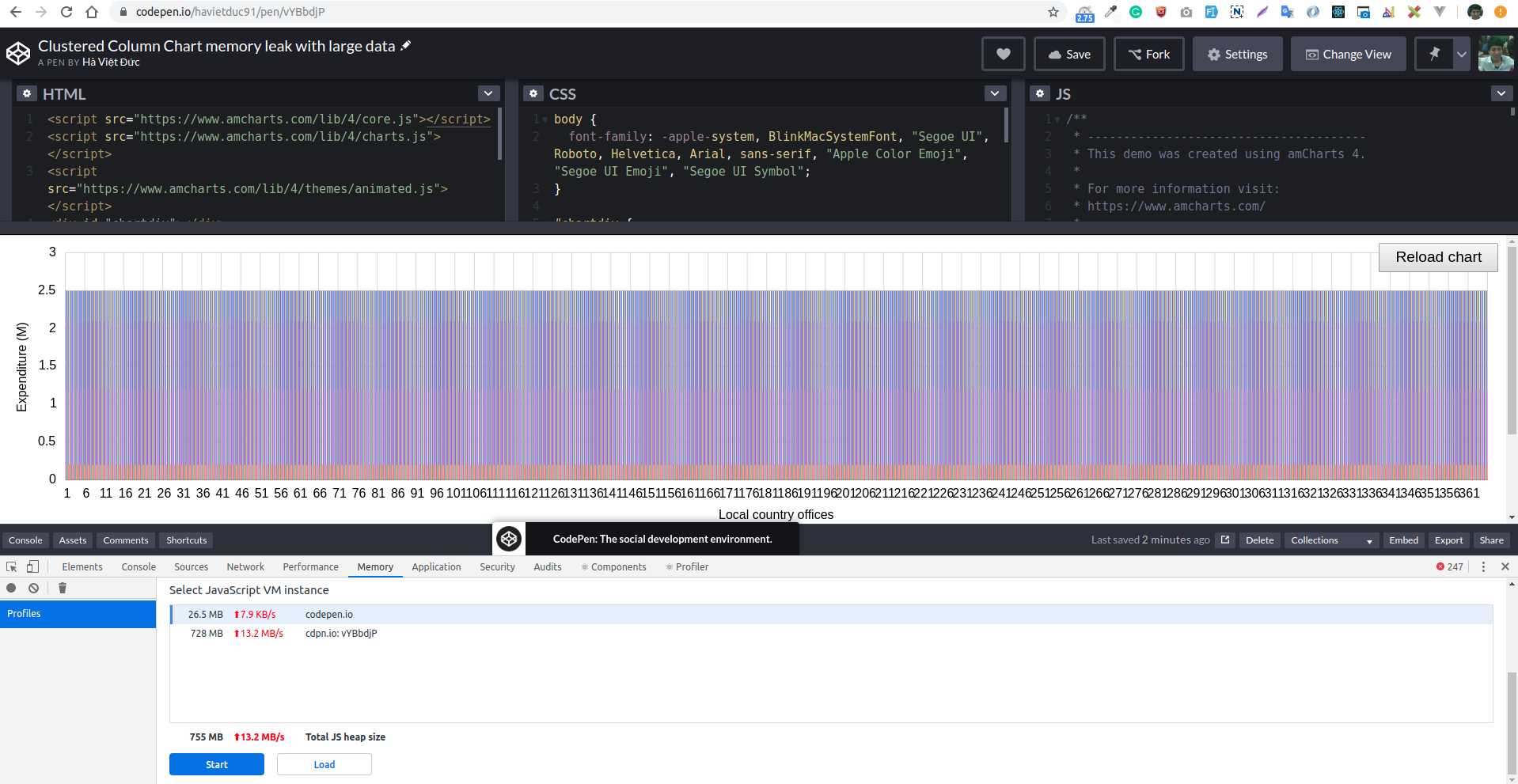
Task: Load a saved heap profile
Action: [324, 764]
